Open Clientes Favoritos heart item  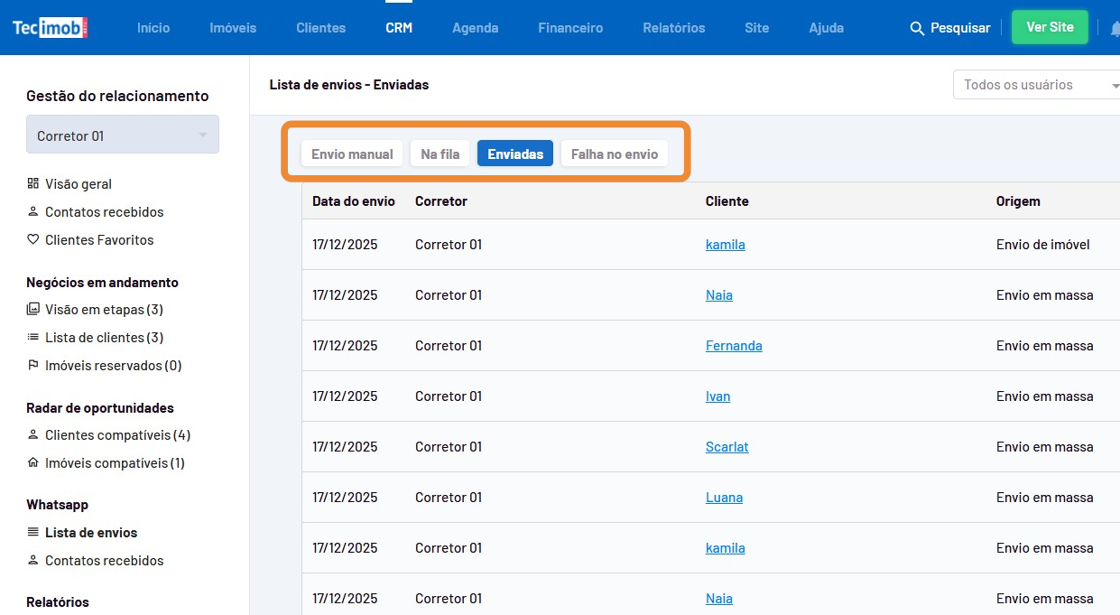(x=98, y=240)
